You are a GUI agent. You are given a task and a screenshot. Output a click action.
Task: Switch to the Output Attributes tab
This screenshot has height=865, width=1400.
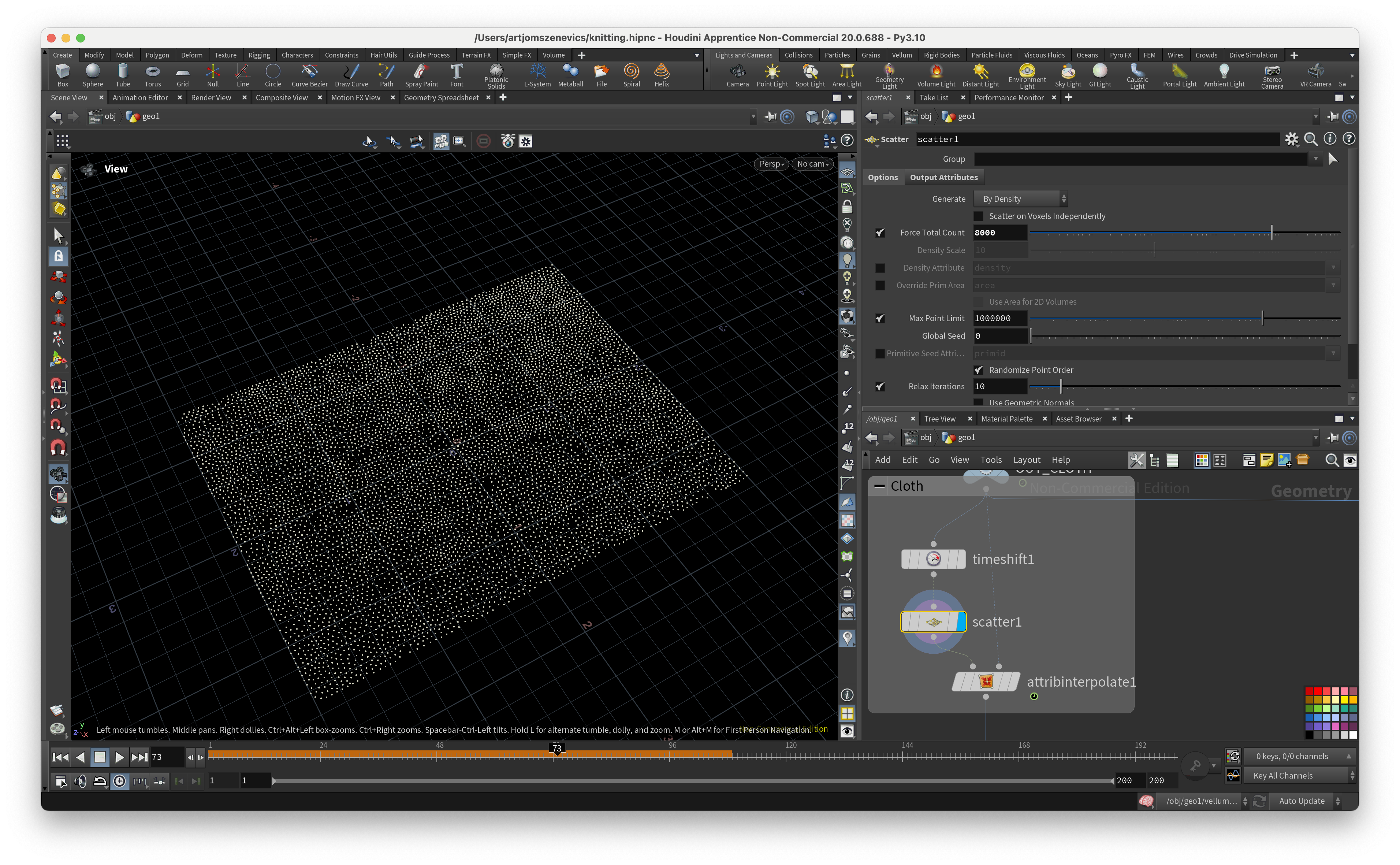tap(943, 177)
